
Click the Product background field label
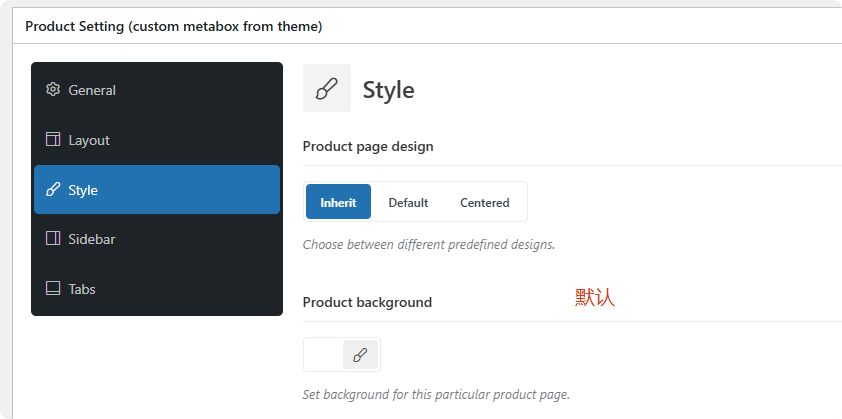pyautogui.click(x=367, y=302)
